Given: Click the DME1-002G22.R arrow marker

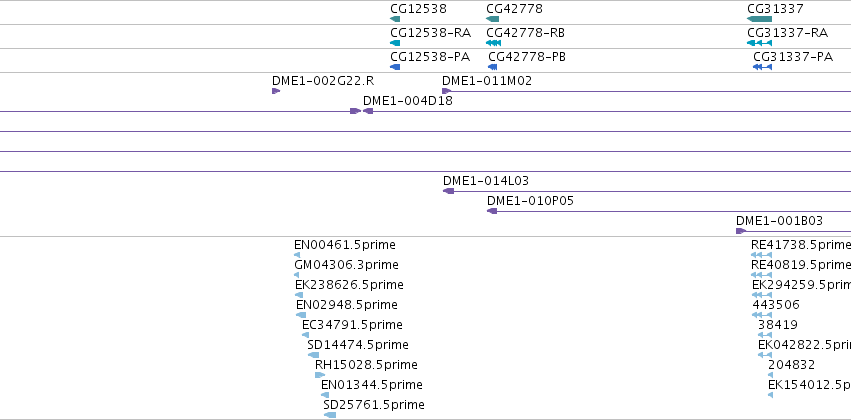Looking at the screenshot, I should (276, 91).
